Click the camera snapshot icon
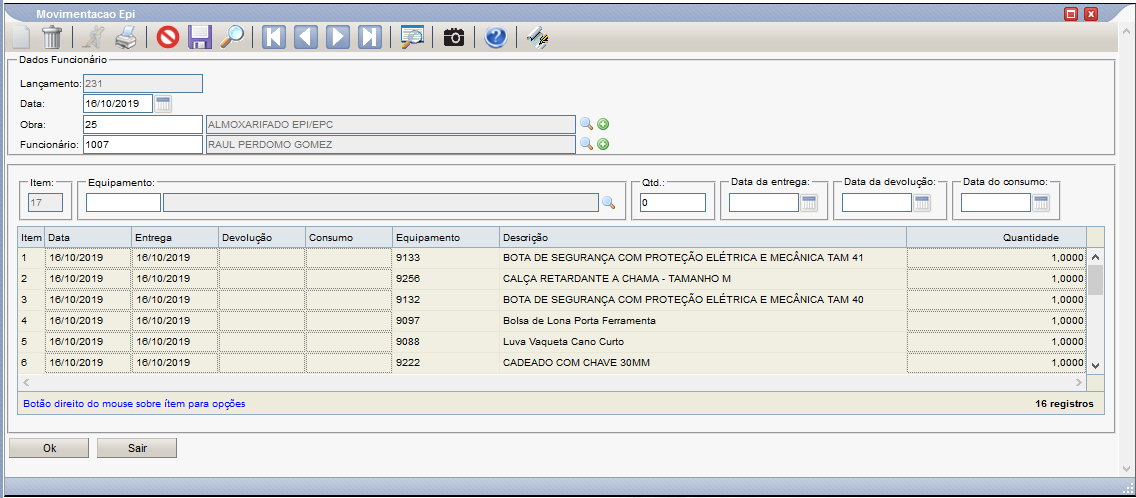Viewport: 1136px width, 498px height. tap(454, 37)
